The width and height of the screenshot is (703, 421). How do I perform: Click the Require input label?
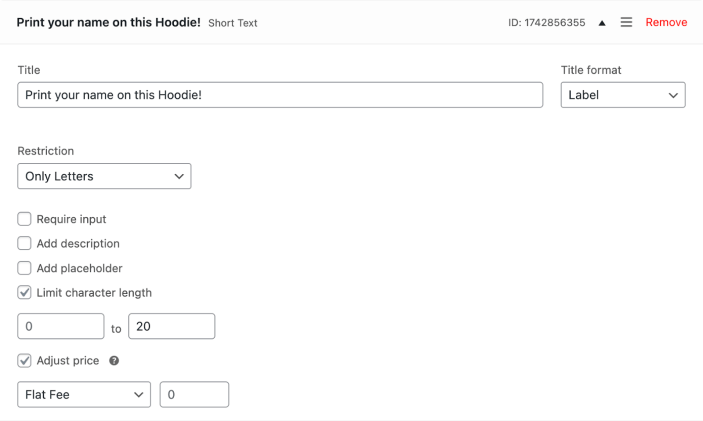click(x=71, y=219)
